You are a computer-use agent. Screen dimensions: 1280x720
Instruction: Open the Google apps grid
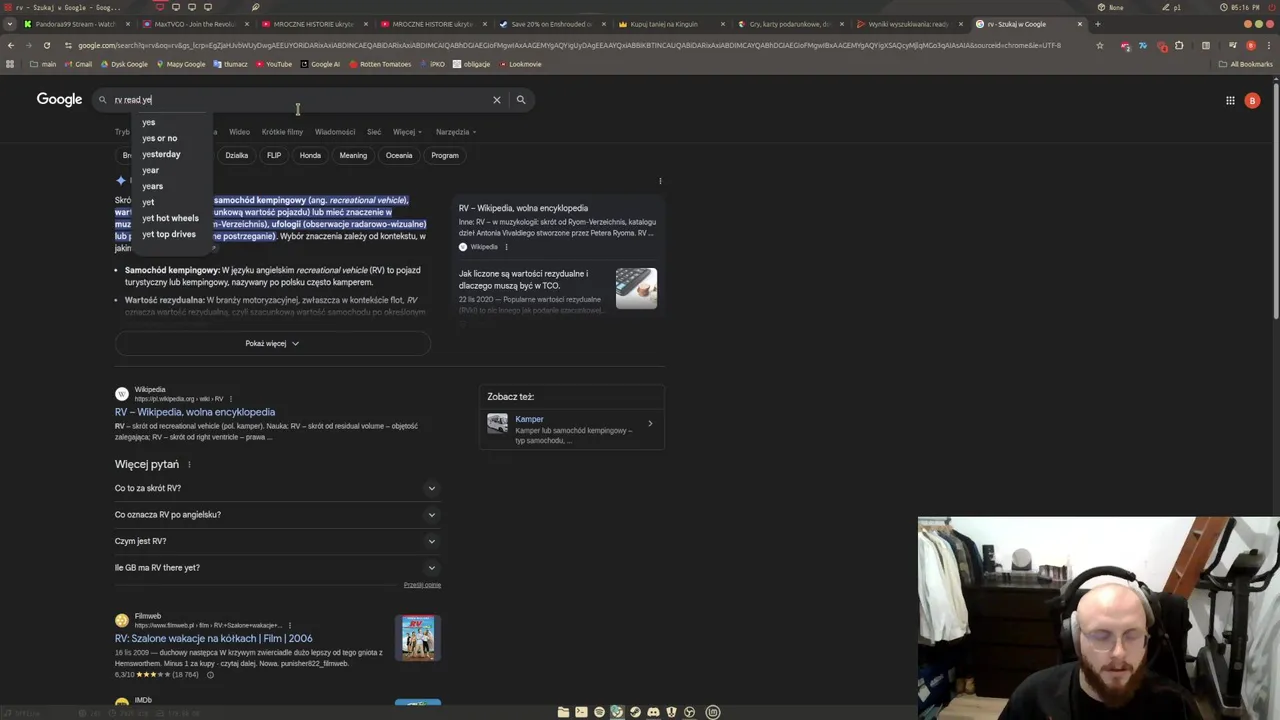coord(1230,100)
